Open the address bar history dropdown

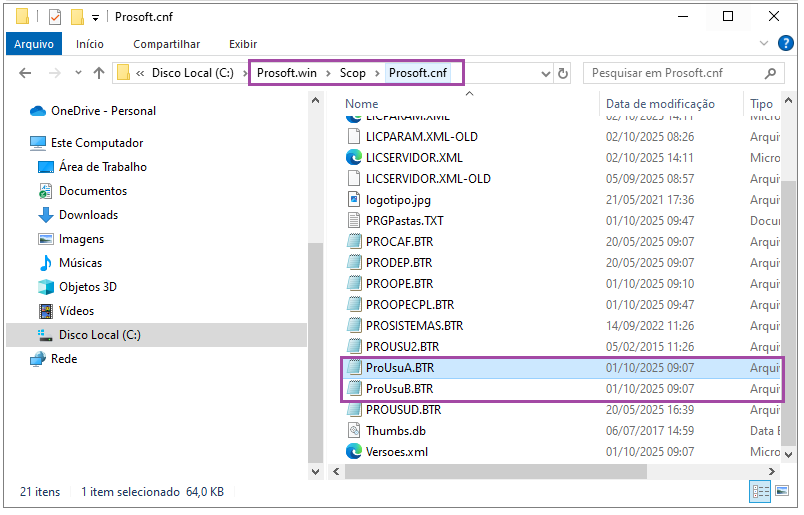click(545, 73)
